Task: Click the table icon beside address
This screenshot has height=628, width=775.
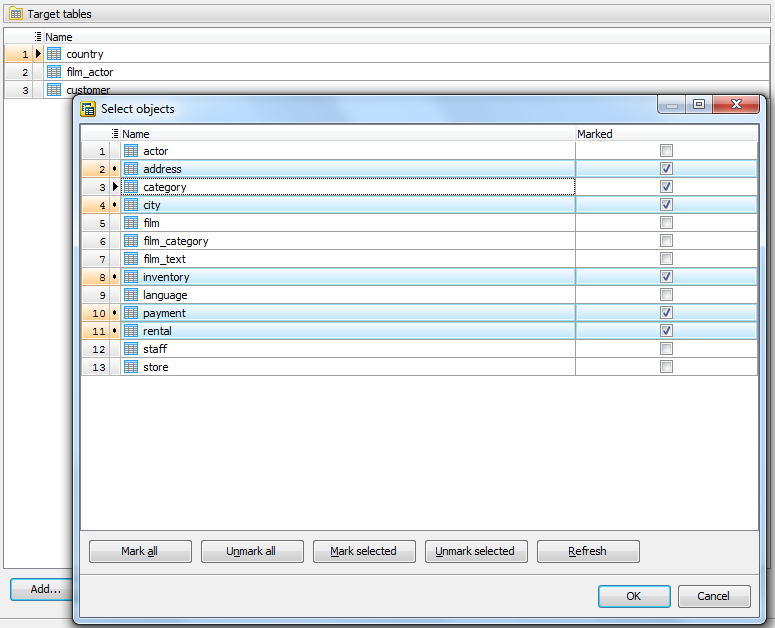Action: pos(131,169)
